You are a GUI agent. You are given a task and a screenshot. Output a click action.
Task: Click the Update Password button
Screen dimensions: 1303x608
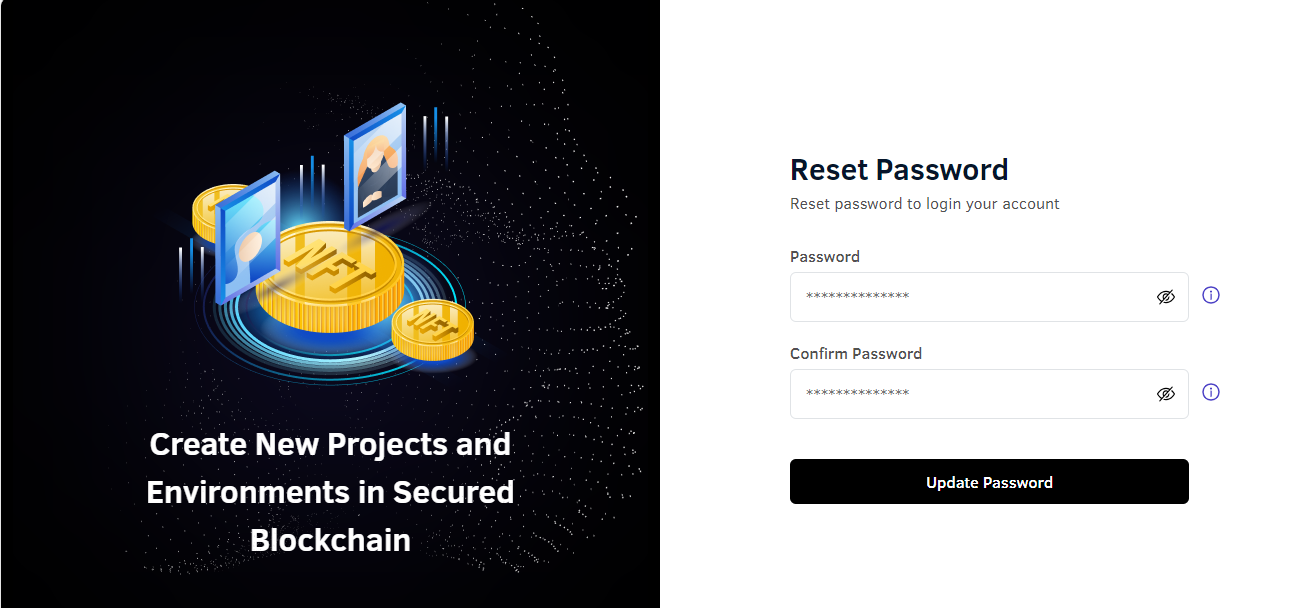989,482
